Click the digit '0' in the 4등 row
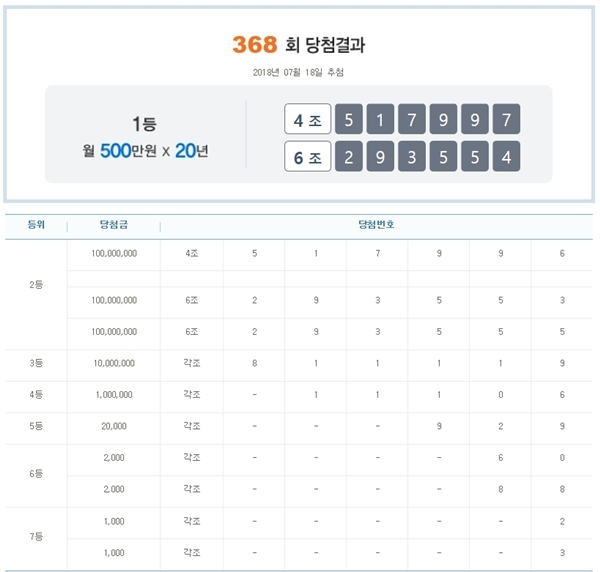 pos(501,394)
